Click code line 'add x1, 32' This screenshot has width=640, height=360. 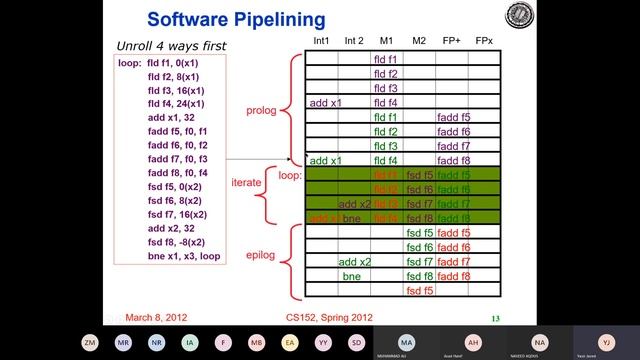click(x=171, y=118)
